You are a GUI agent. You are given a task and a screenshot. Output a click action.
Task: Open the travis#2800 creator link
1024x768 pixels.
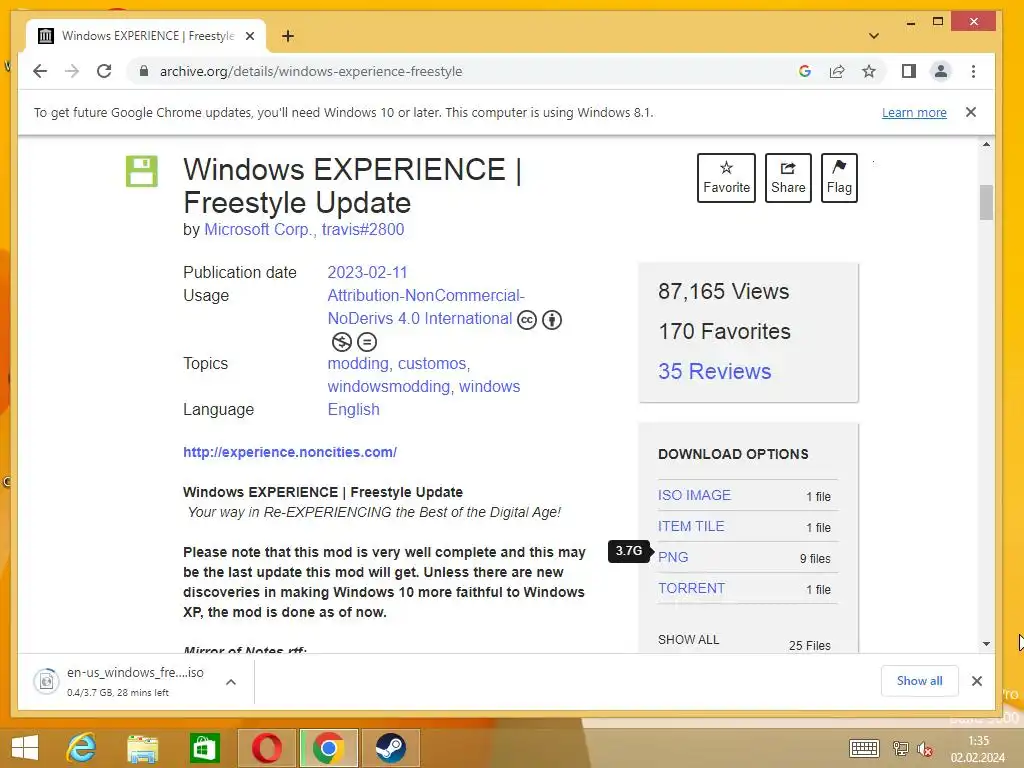(x=362, y=229)
